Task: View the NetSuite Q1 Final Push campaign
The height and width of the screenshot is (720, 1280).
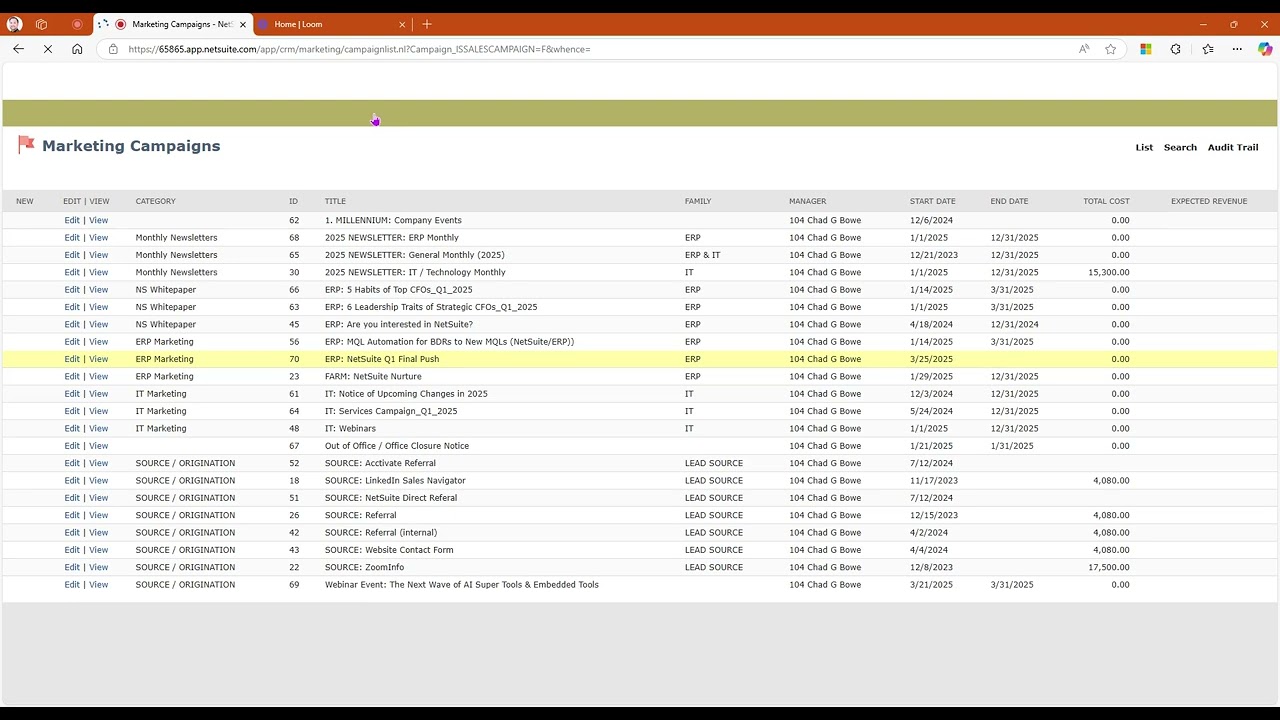Action: point(98,359)
